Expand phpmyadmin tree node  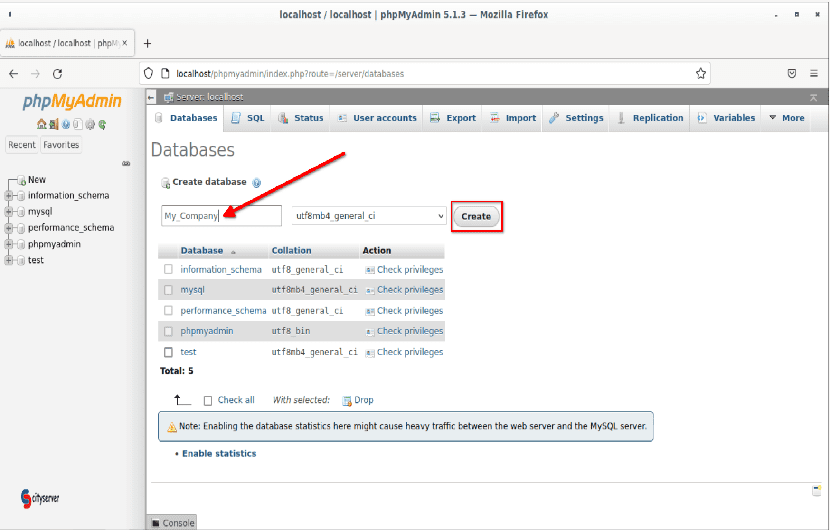pos(8,244)
